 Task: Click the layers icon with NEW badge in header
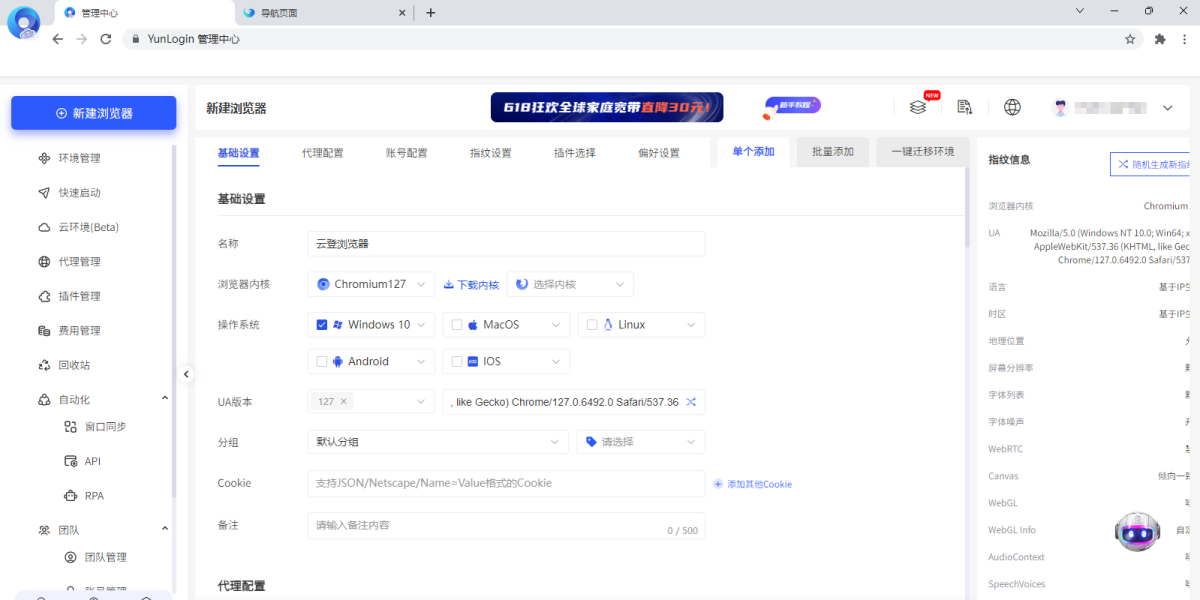point(918,106)
